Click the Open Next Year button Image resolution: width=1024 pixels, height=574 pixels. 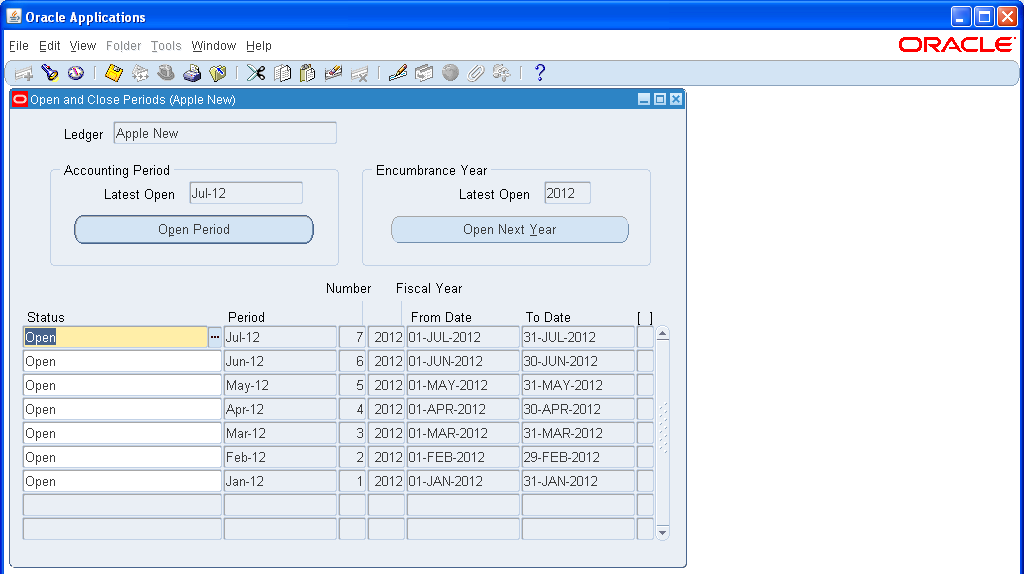coord(510,230)
